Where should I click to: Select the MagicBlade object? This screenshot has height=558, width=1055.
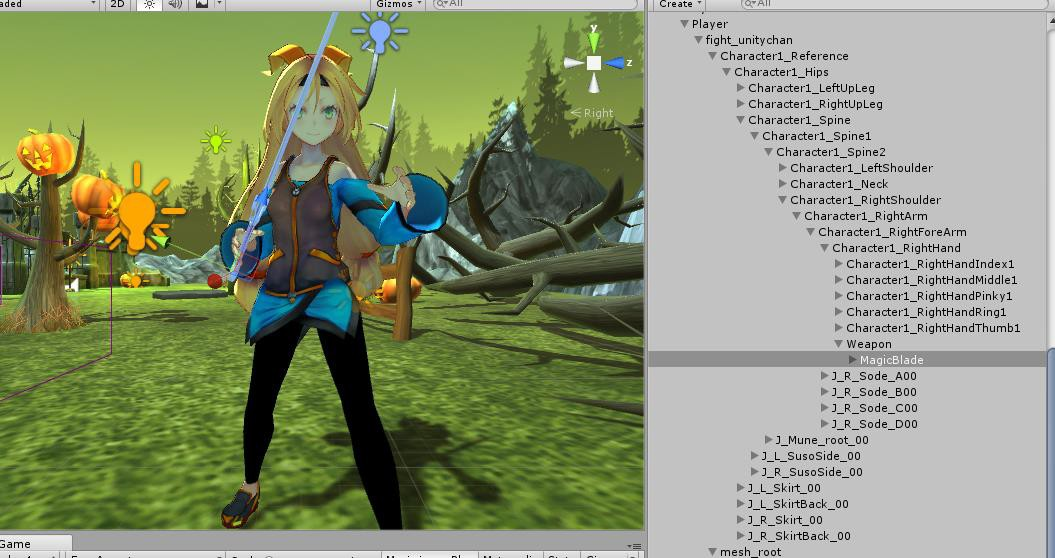coord(892,360)
